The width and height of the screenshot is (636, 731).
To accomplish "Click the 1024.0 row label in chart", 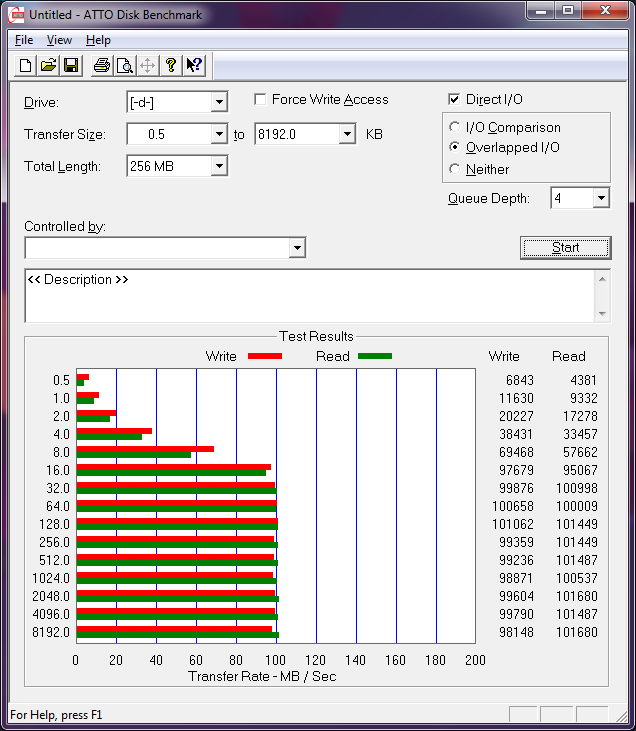I will [51, 578].
